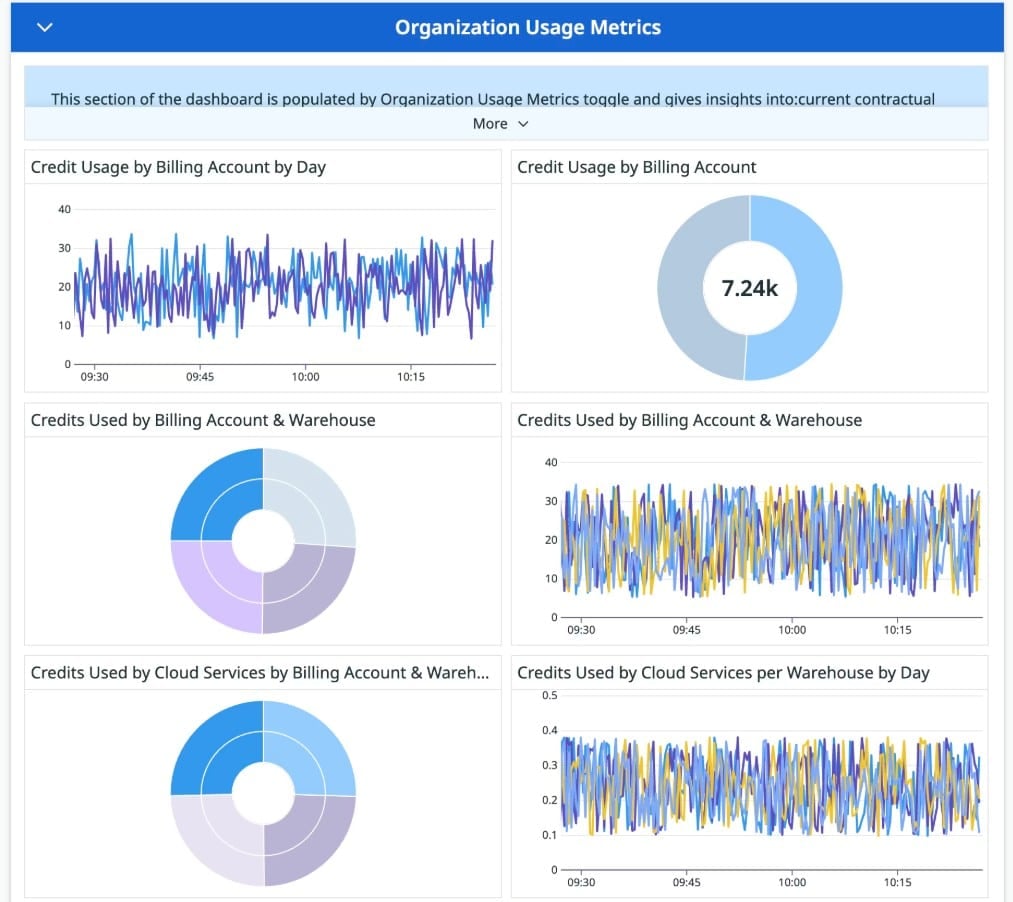Click the 0.5 y-axis label on Cloud Services chart
1013x902 pixels.
click(x=550, y=695)
